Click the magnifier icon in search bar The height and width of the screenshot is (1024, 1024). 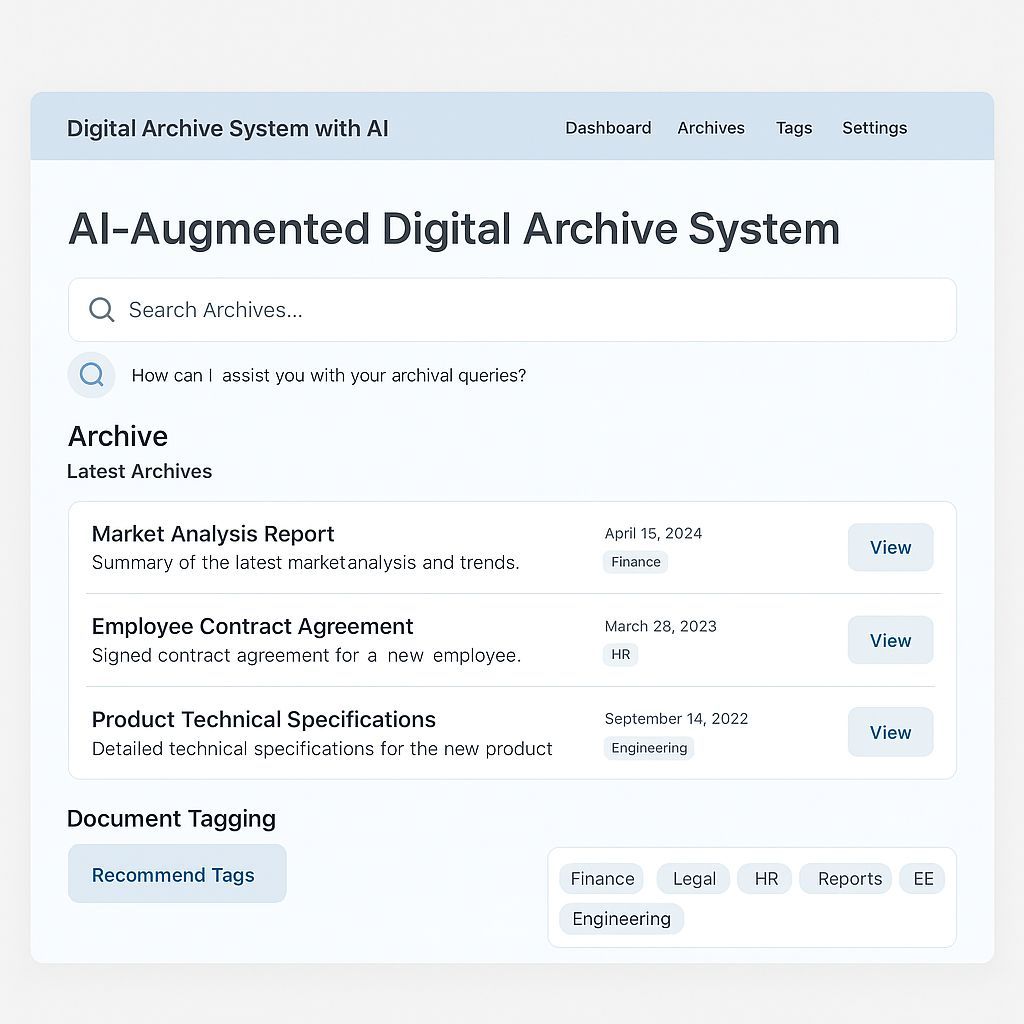[x=101, y=309]
